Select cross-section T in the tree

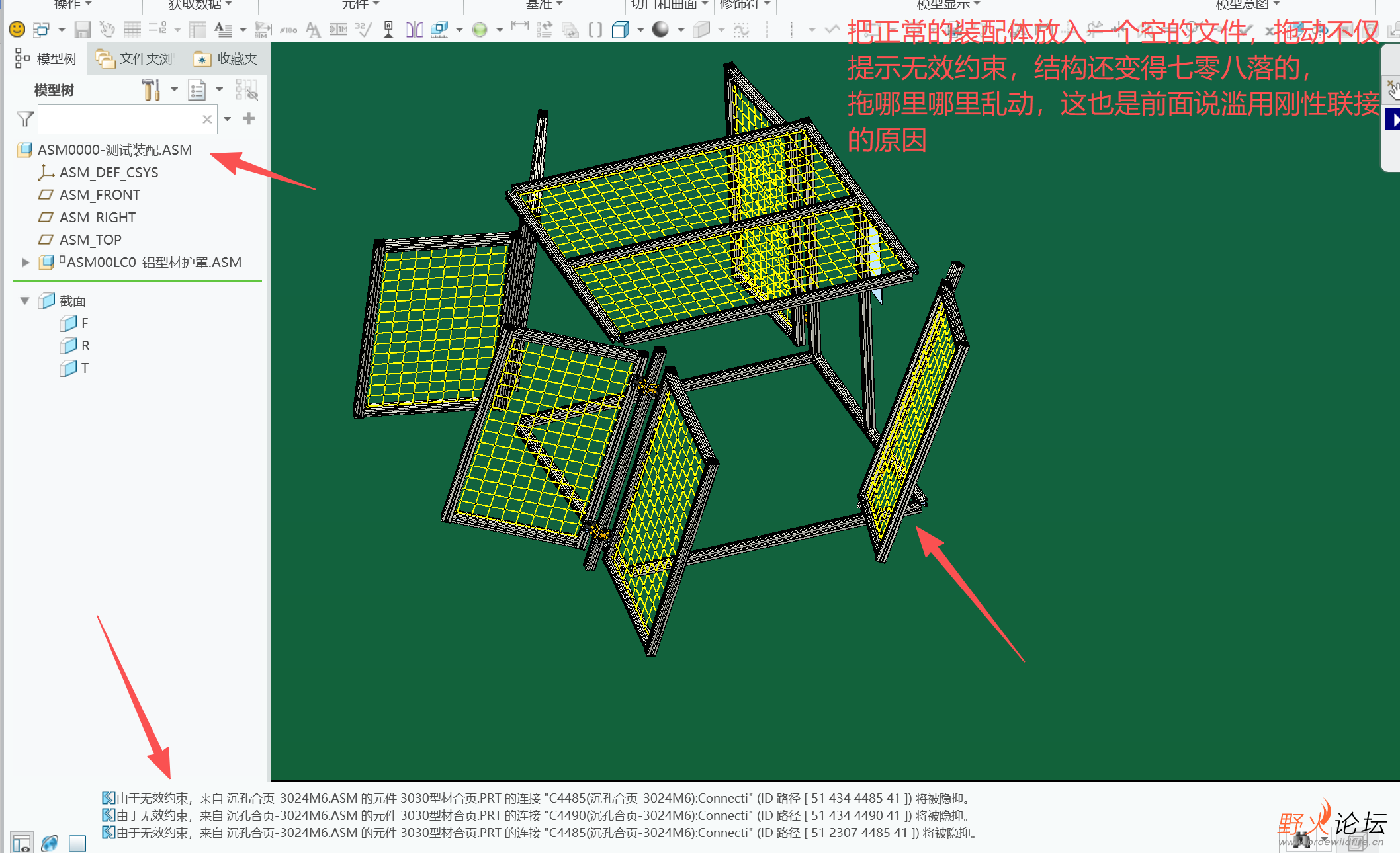click(75, 368)
